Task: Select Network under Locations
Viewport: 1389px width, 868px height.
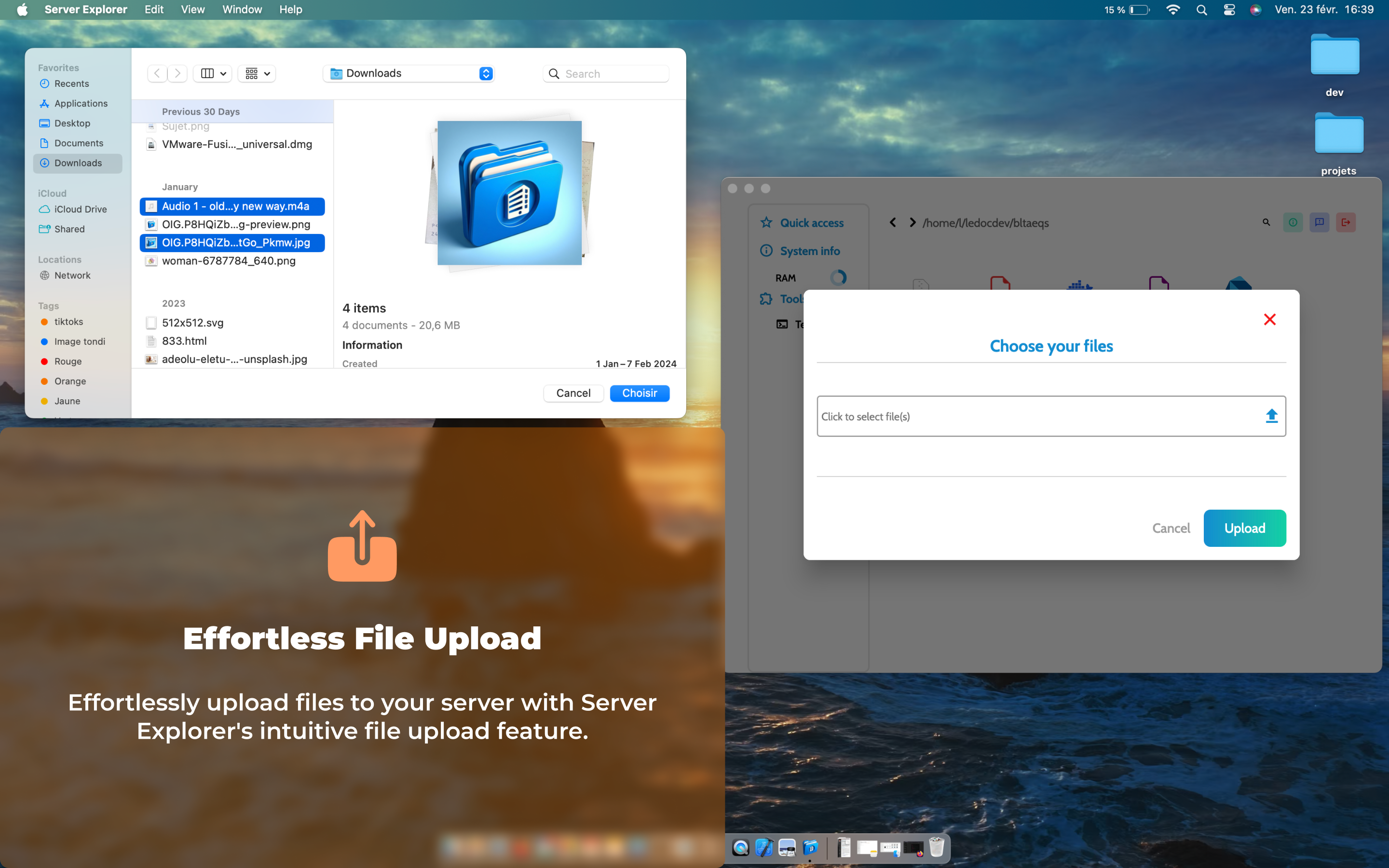Action: (x=78, y=275)
